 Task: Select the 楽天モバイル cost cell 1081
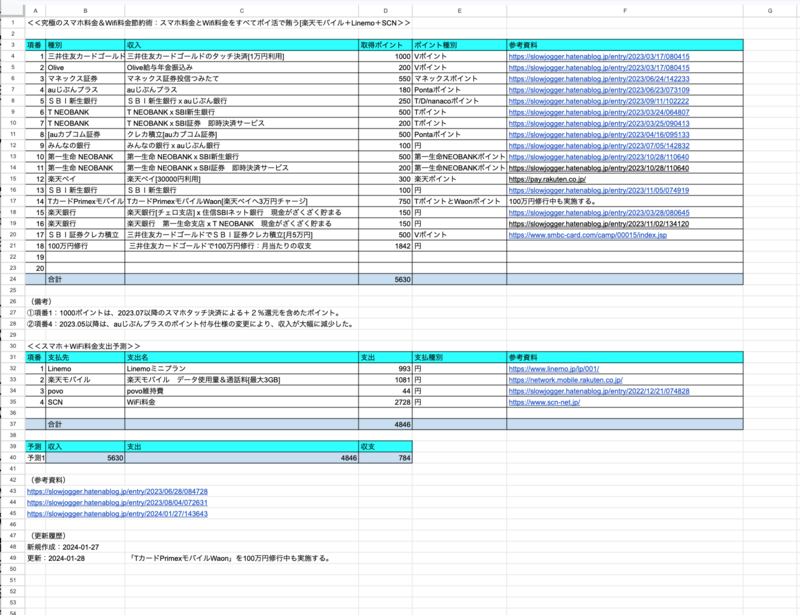(385, 380)
